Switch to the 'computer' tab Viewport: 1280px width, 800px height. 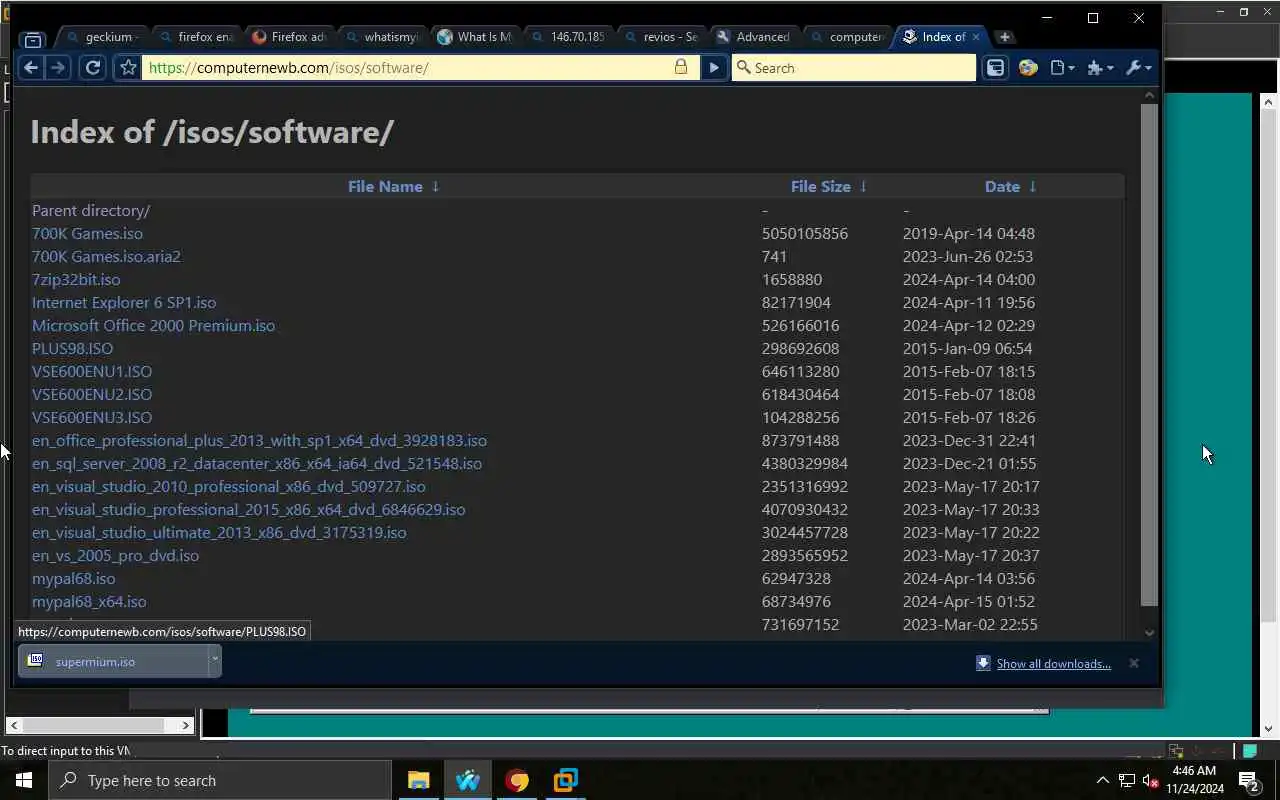pos(848,37)
